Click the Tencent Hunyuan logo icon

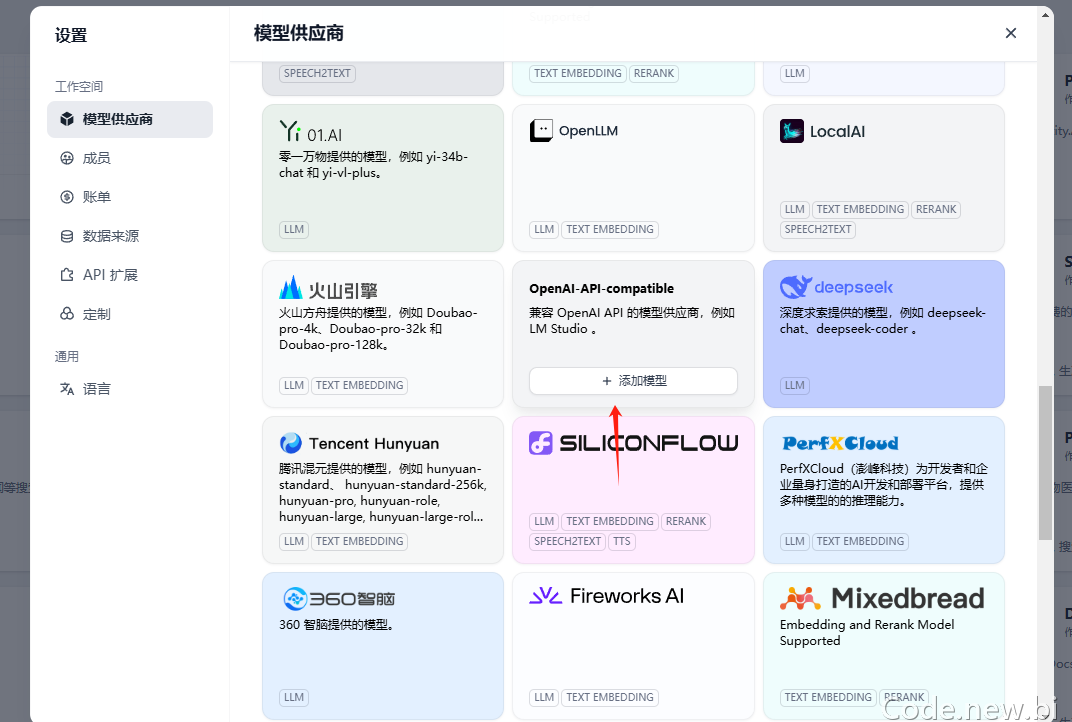coord(291,443)
